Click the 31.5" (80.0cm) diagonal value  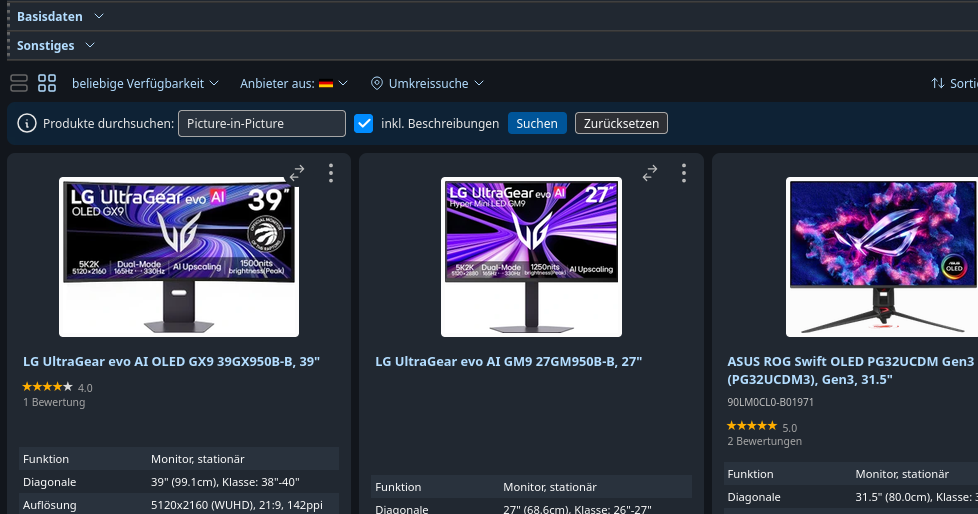tap(916, 497)
